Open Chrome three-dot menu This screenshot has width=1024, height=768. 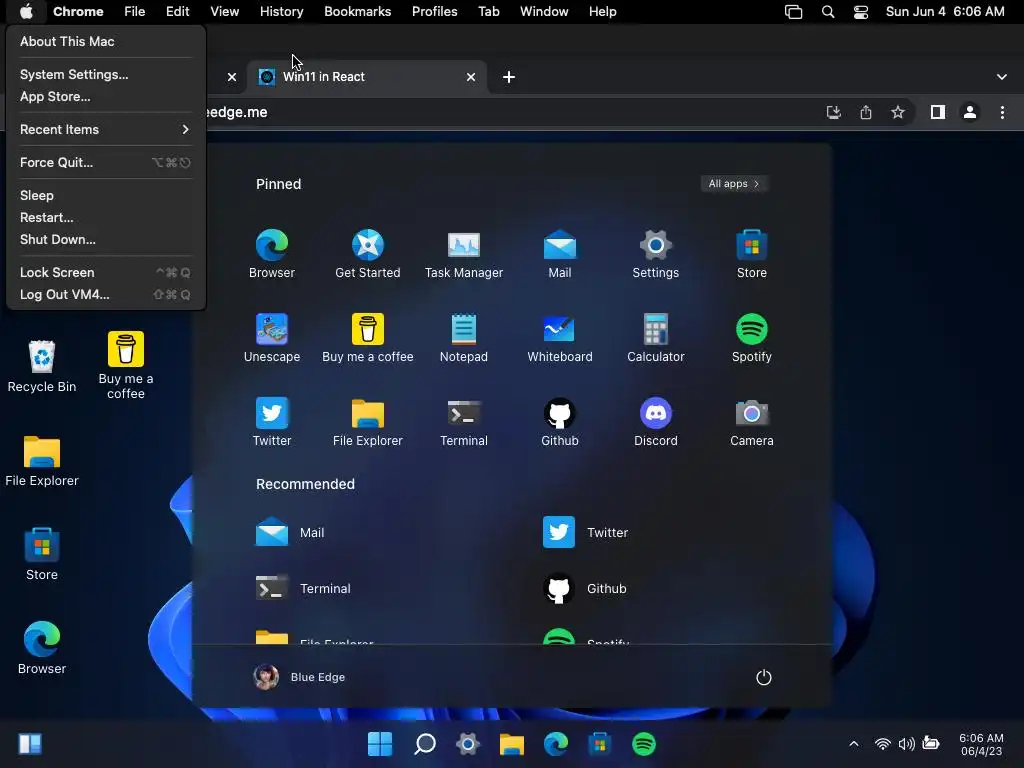coord(1002,112)
